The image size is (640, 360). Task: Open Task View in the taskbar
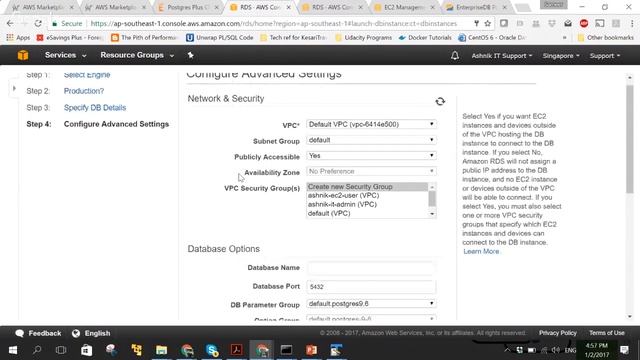tap(61, 350)
